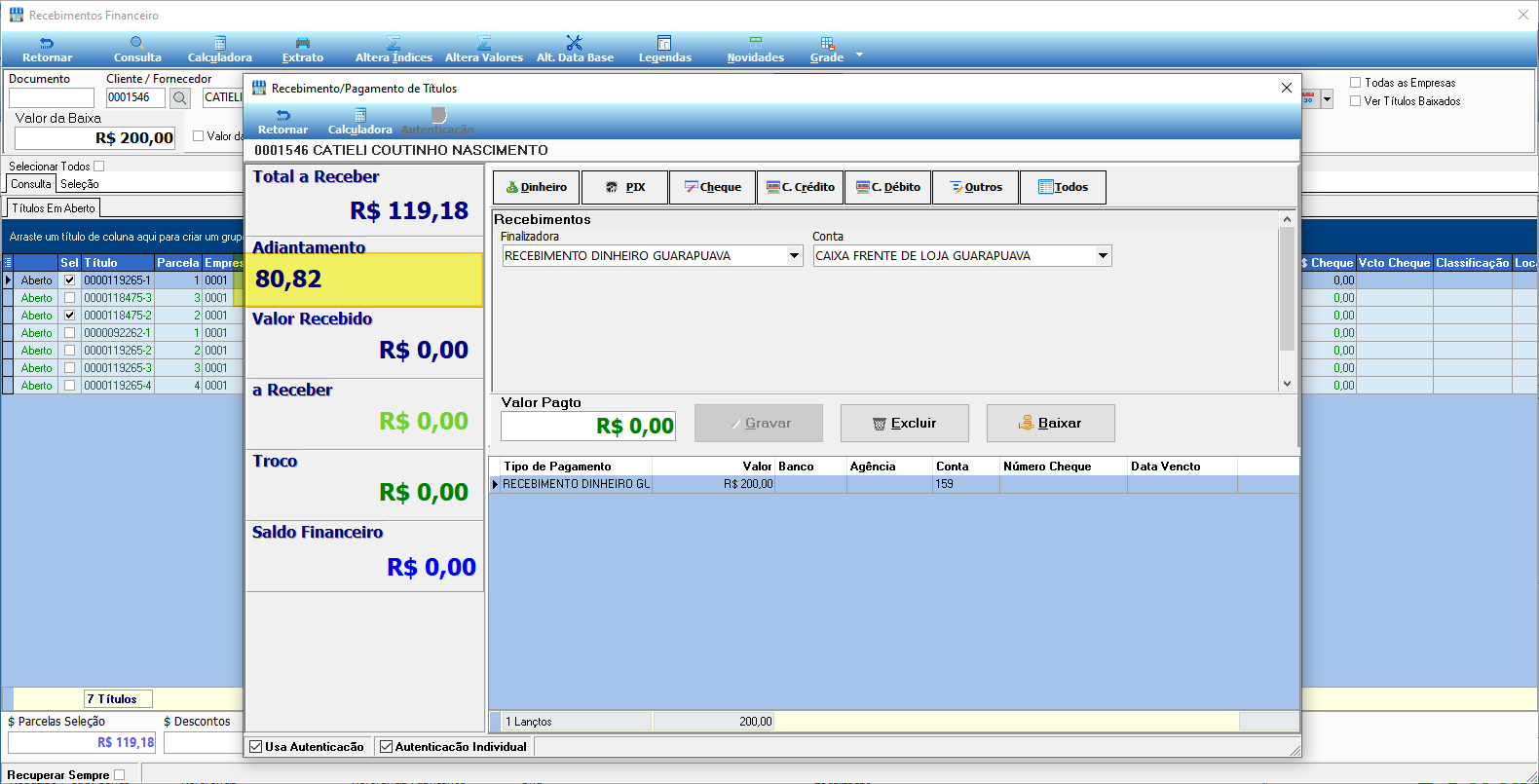1539x784 pixels.
Task: Open Alt. Data Base tool
Action: [575, 50]
